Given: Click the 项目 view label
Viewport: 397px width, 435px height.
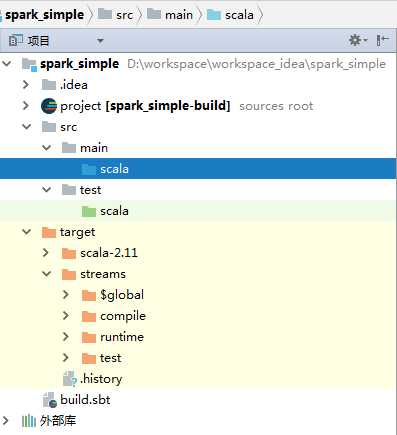Looking at the screenshot, I should (38, 41).
